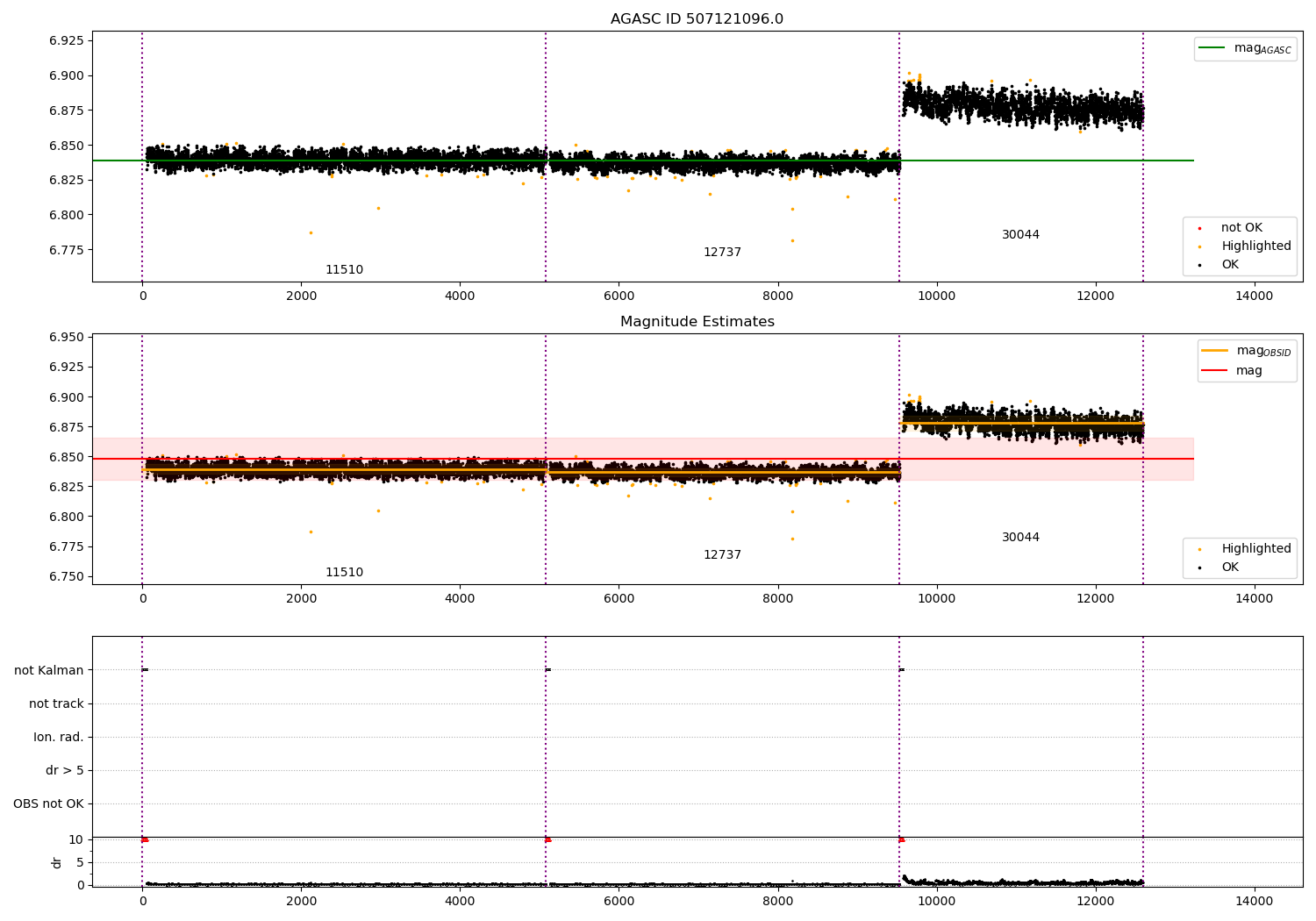Click the green AGASC magnitude line right of data
This screenshot has height=921, width=1316.
[1168, 161]
